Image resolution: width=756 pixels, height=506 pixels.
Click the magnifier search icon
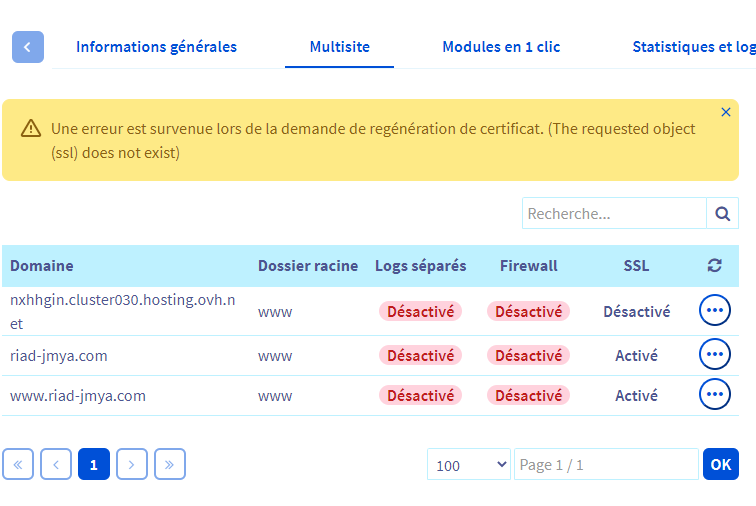pos(722,213)
